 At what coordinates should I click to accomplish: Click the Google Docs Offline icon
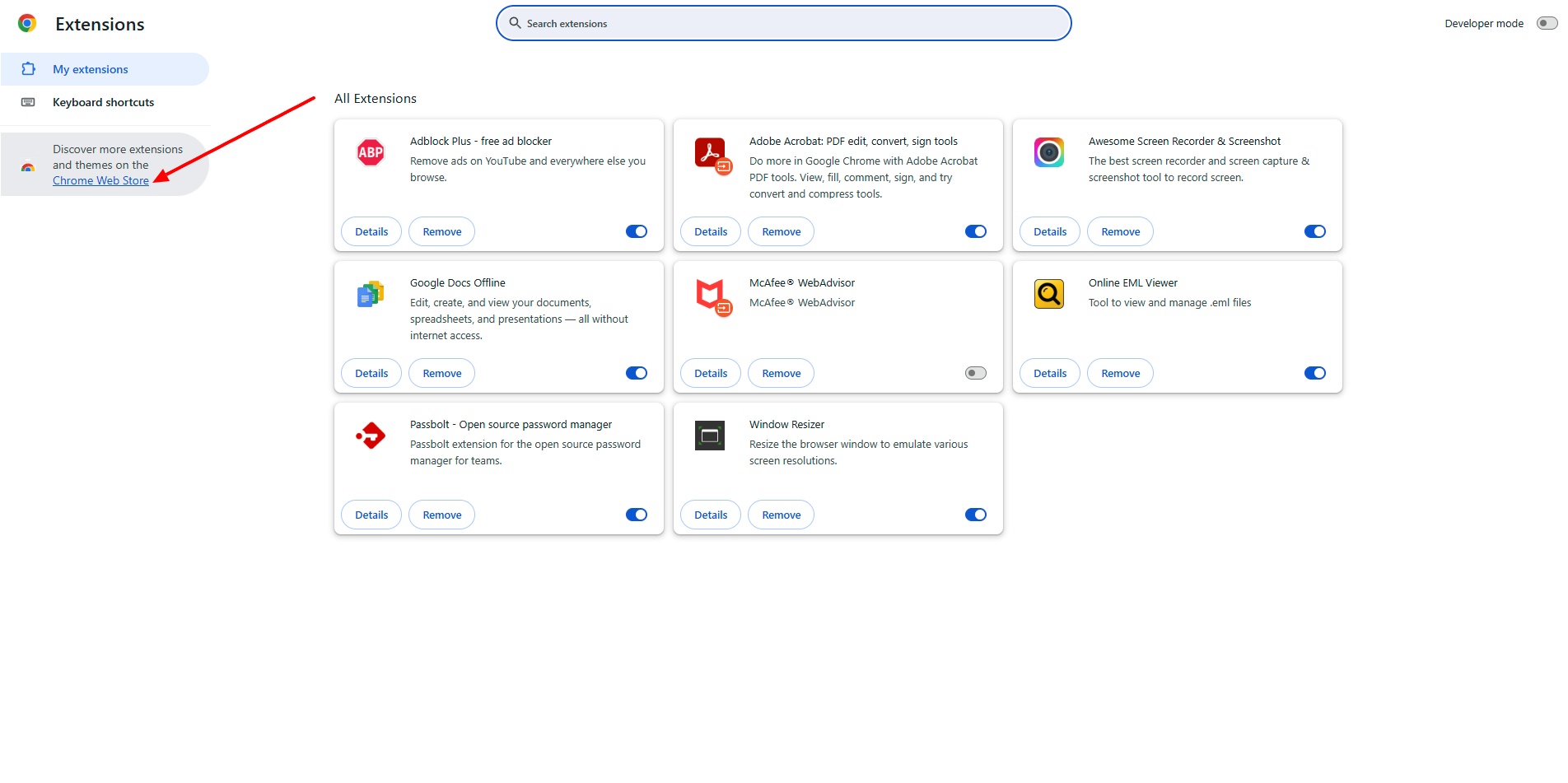coord(370,294)
